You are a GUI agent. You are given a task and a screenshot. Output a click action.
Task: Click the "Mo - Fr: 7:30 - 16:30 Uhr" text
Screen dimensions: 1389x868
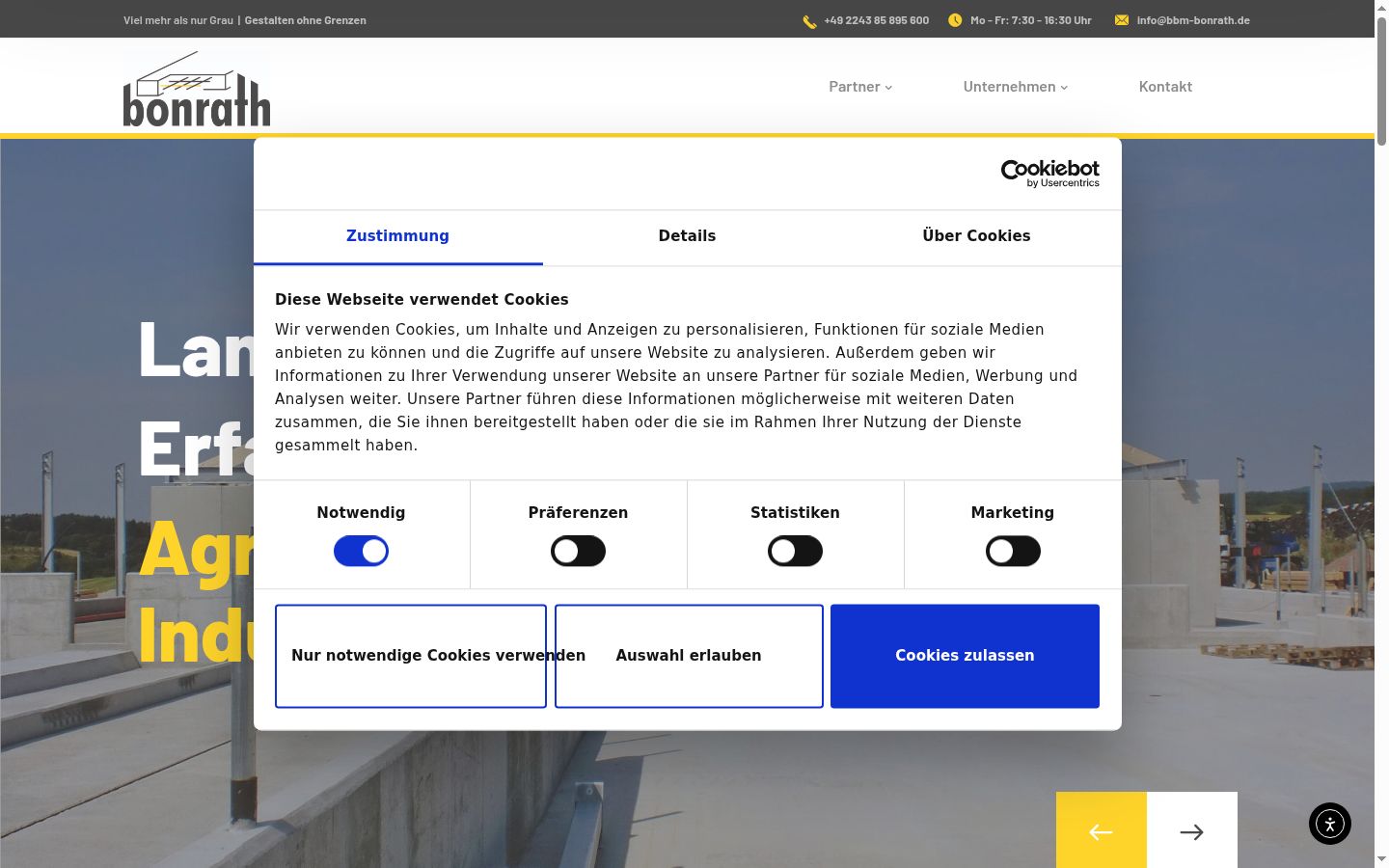click(x=1031, y=20)
